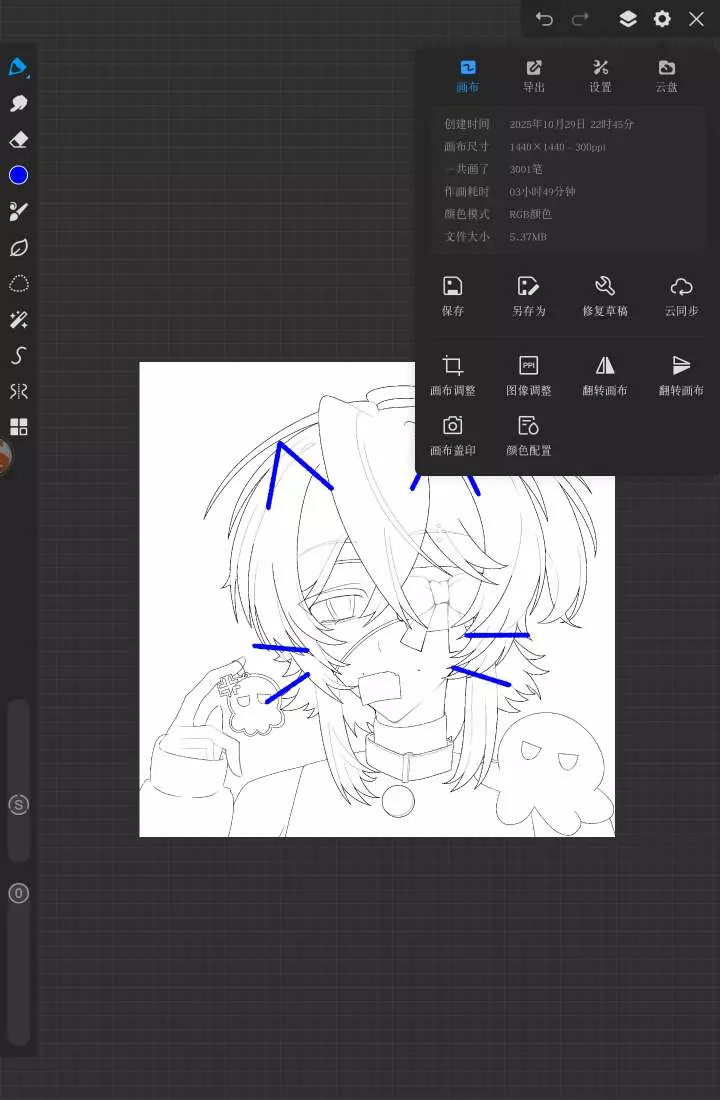Switch to the 云盘 tab
Screen dimensions: 720x1100
click(667, 76)
